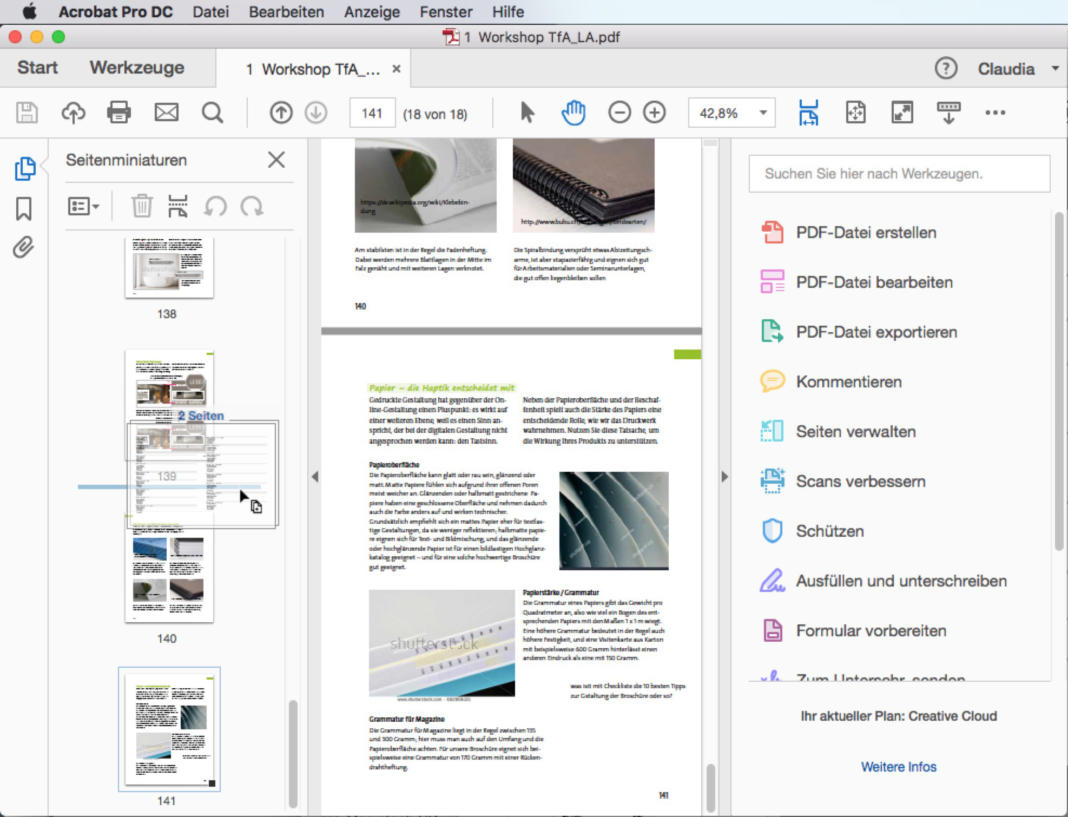This screenshot has height=817, width=1068.
Task: Open the Anzeige menu
Action: [x=372, y=12]
